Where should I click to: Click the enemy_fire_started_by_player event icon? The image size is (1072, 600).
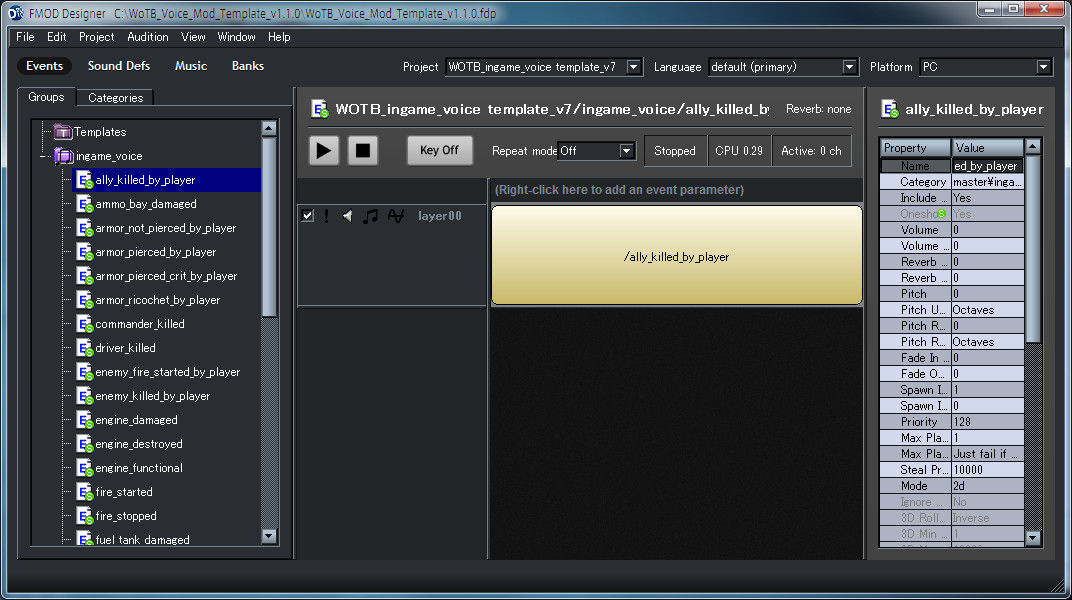85,372
